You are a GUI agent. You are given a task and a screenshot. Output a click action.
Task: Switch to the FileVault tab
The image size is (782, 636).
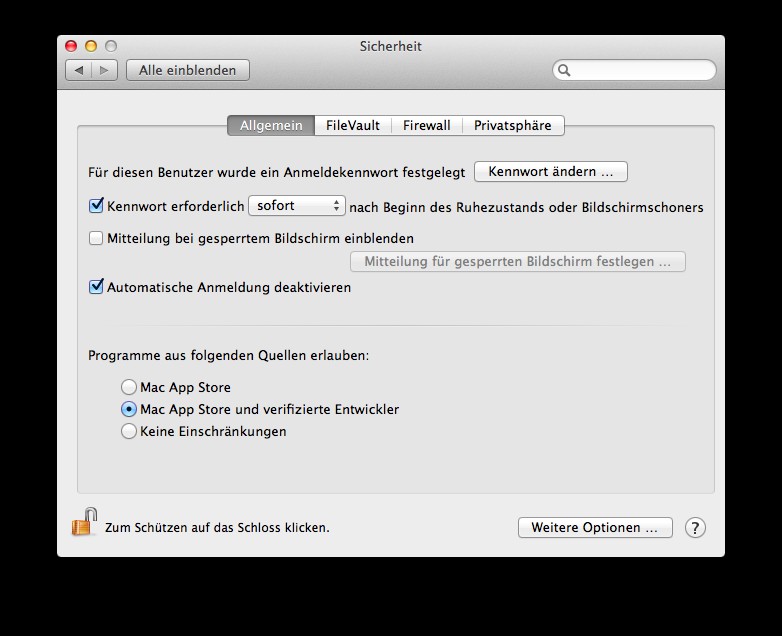coord(352,125)
